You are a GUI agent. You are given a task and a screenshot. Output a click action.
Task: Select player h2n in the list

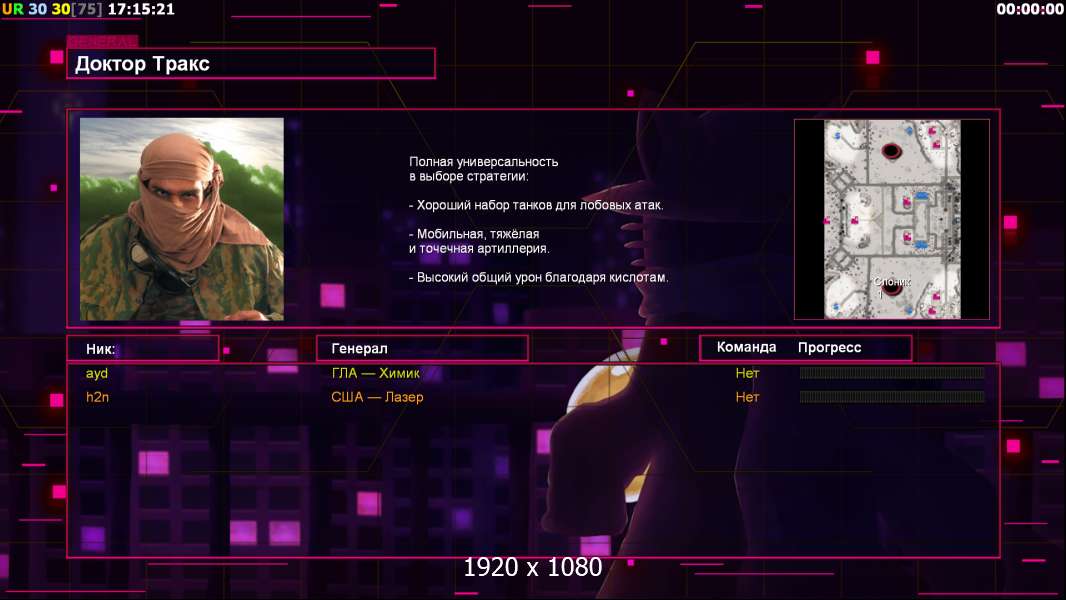tap(97, 397)
